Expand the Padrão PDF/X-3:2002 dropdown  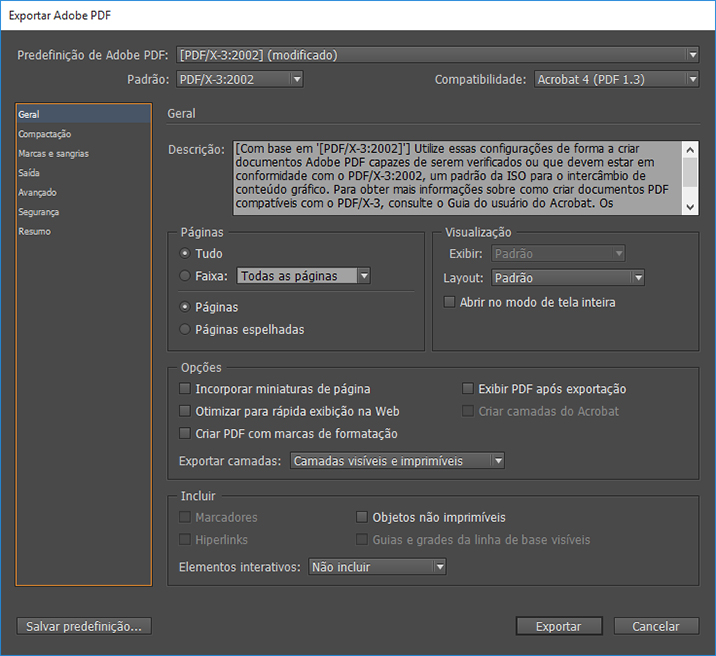click(239, 79)
